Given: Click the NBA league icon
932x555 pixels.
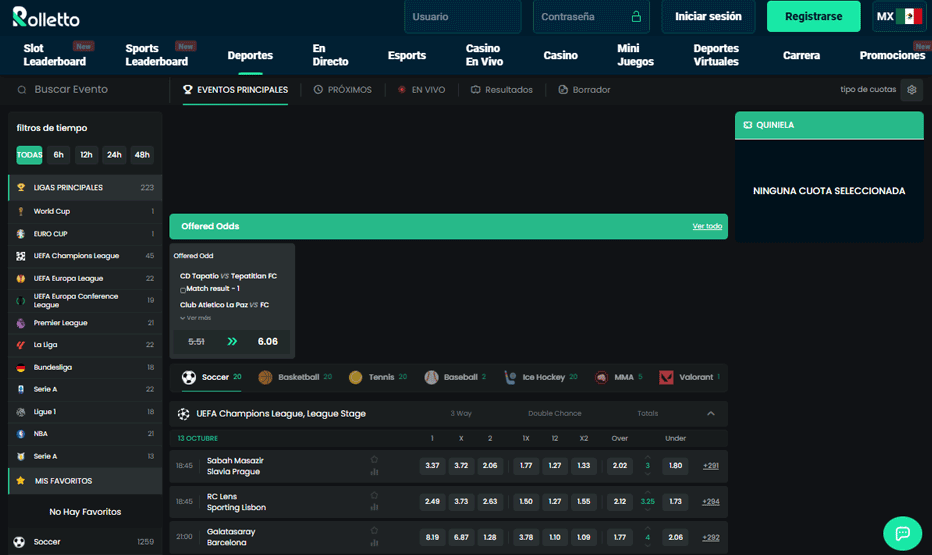Looking at the screenshot, I should click(x=21, y=434).
